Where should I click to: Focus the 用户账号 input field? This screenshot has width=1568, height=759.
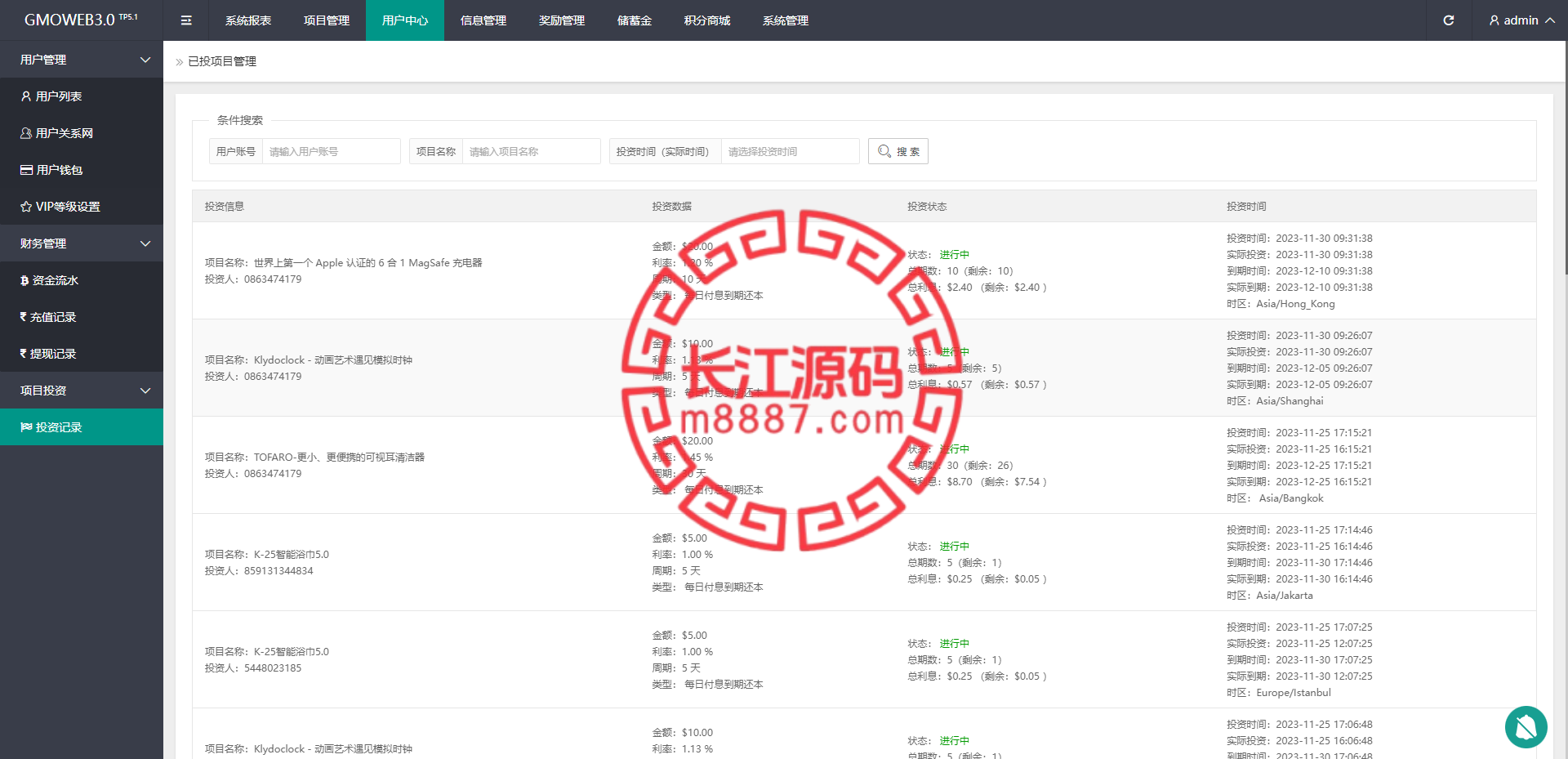pos(331,151)
